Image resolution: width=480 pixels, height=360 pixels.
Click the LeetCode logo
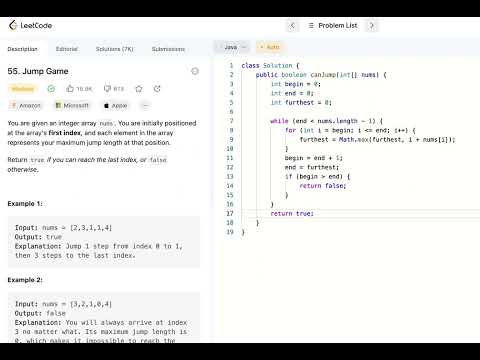30,25
